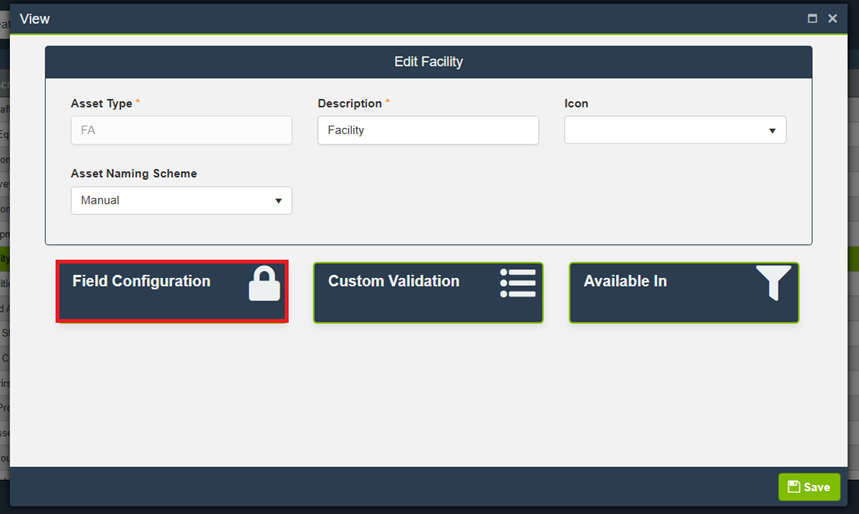Image resolution: width=859 pixels, height=514 pixels.
Task: Click the floppy disk icon on Save
Action: [794, 487]
